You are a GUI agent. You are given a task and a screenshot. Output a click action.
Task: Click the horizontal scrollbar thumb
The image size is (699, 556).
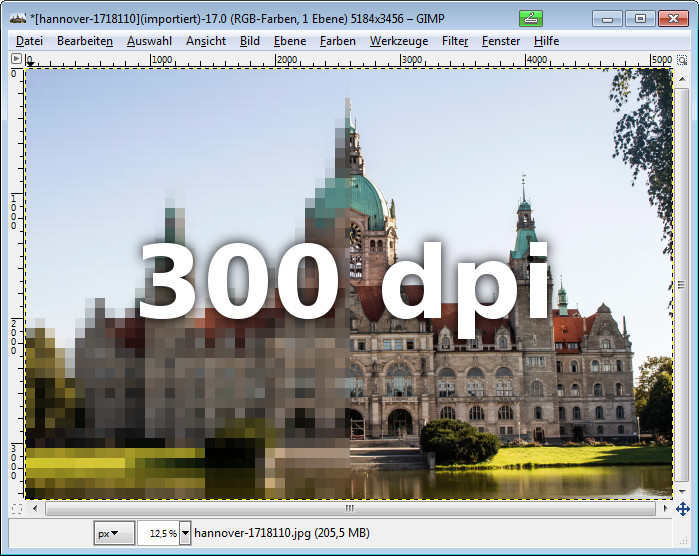tap(349, 509)
